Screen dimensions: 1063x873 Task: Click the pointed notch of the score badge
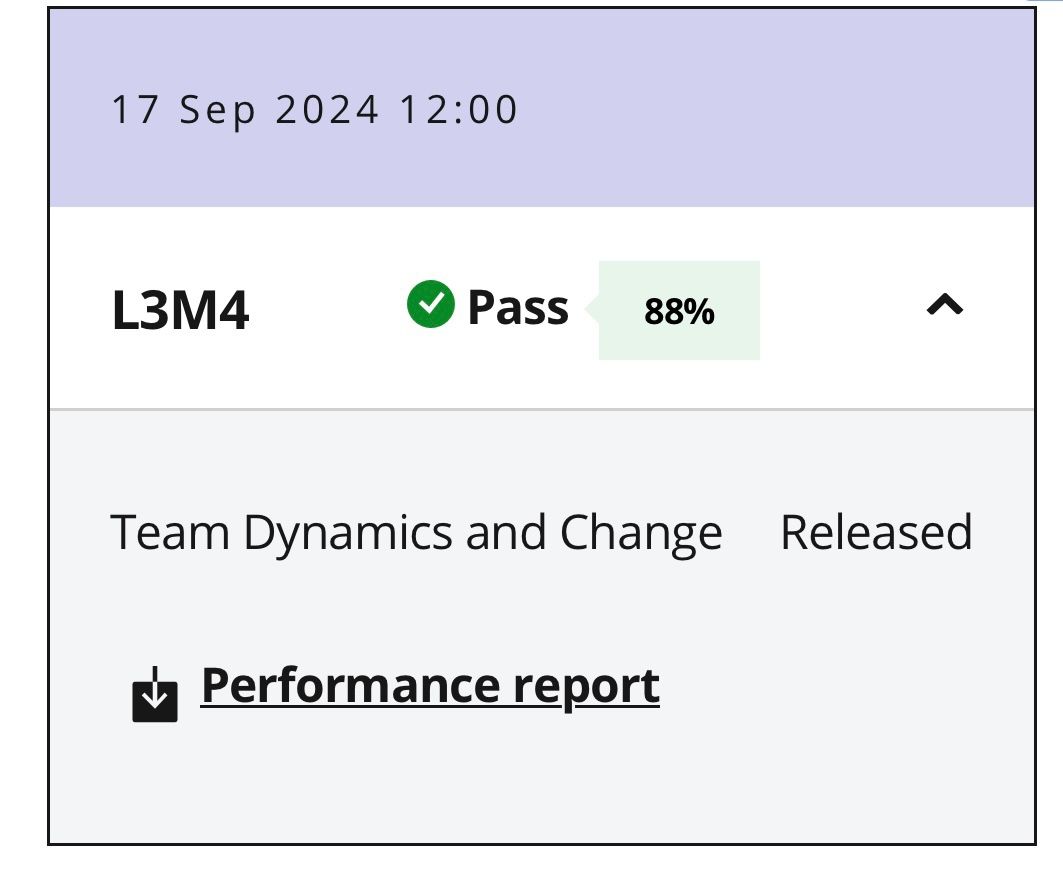pos(591,310)
